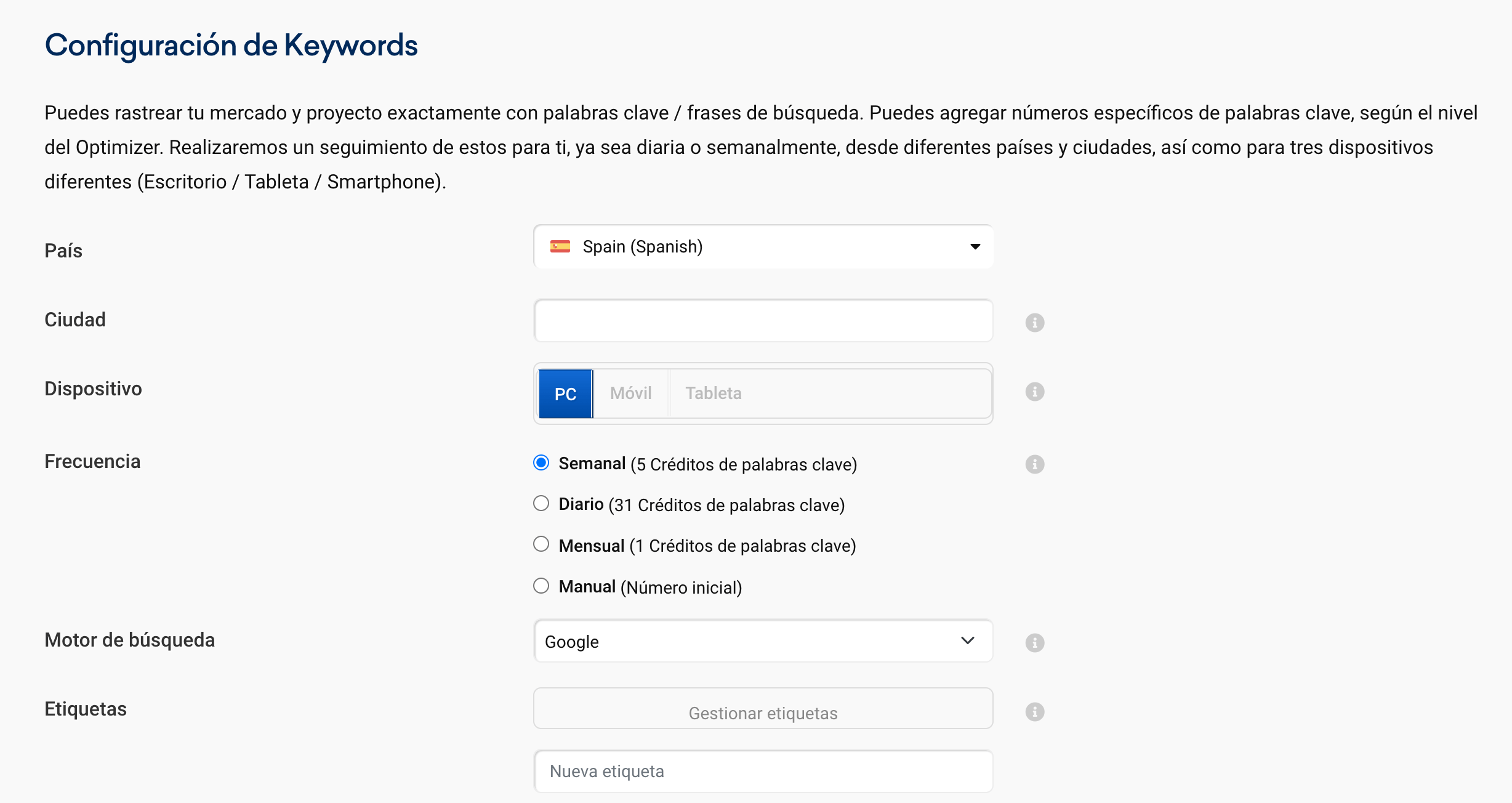Click the Spain flag icon in País

(x=560, y=246)
